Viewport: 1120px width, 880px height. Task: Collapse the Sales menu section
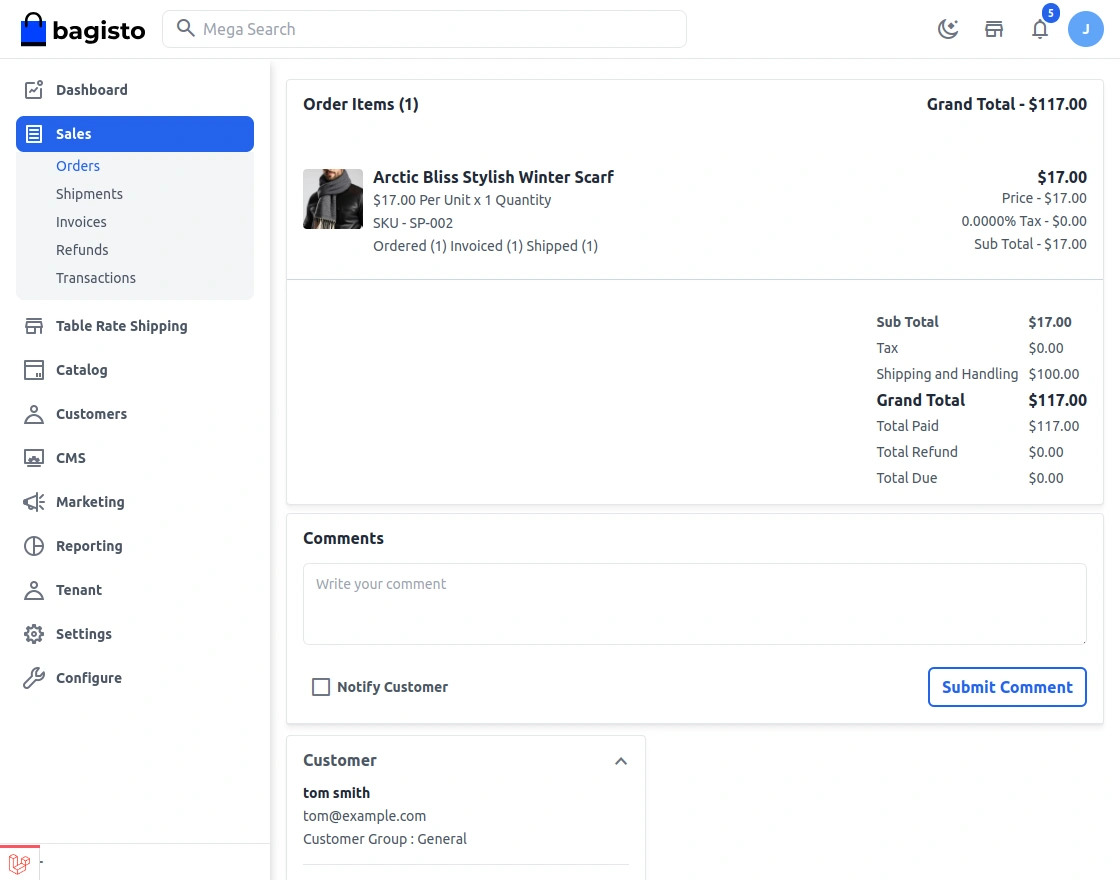coord(135,134)
